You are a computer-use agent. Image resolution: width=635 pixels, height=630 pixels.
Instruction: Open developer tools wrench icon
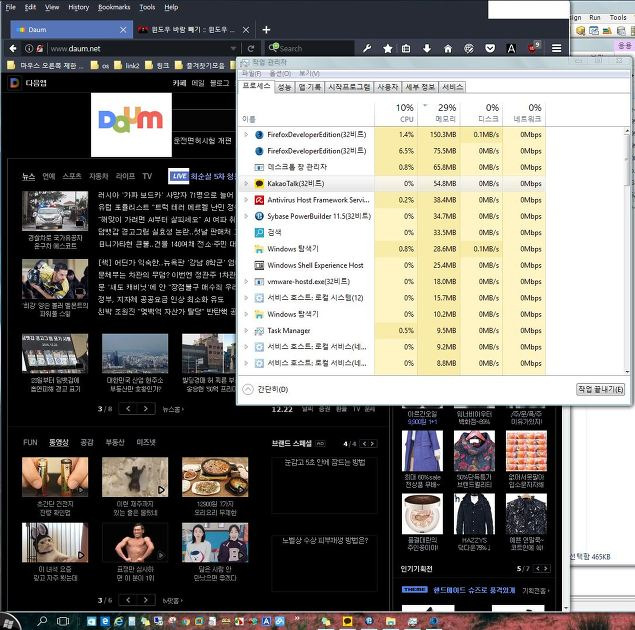click(367, 49)
